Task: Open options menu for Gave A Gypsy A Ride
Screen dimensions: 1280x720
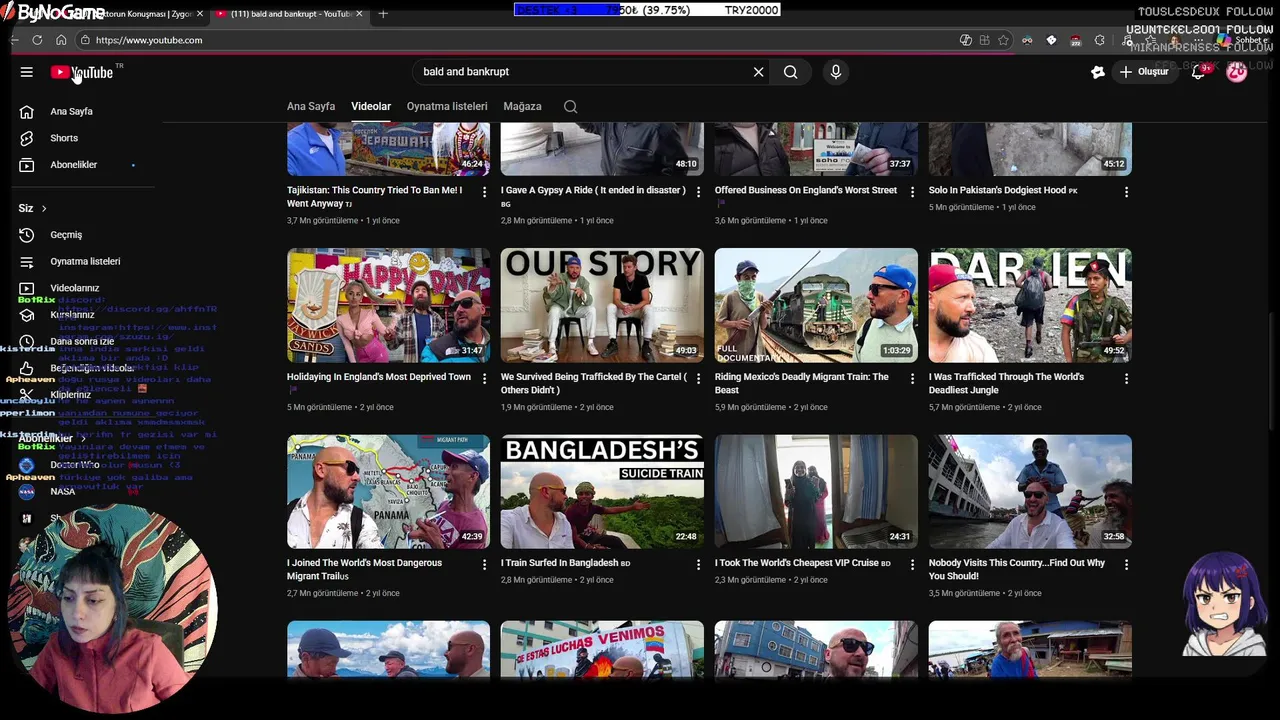Action: pos(698,192)
